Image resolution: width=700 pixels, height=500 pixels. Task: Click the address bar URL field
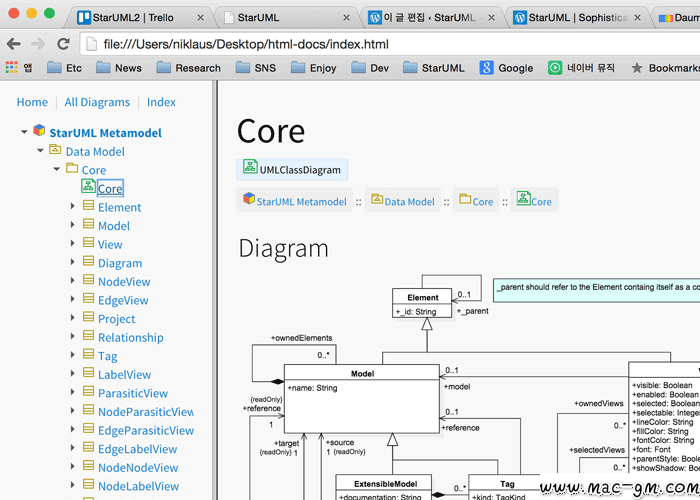pos(389,44)
